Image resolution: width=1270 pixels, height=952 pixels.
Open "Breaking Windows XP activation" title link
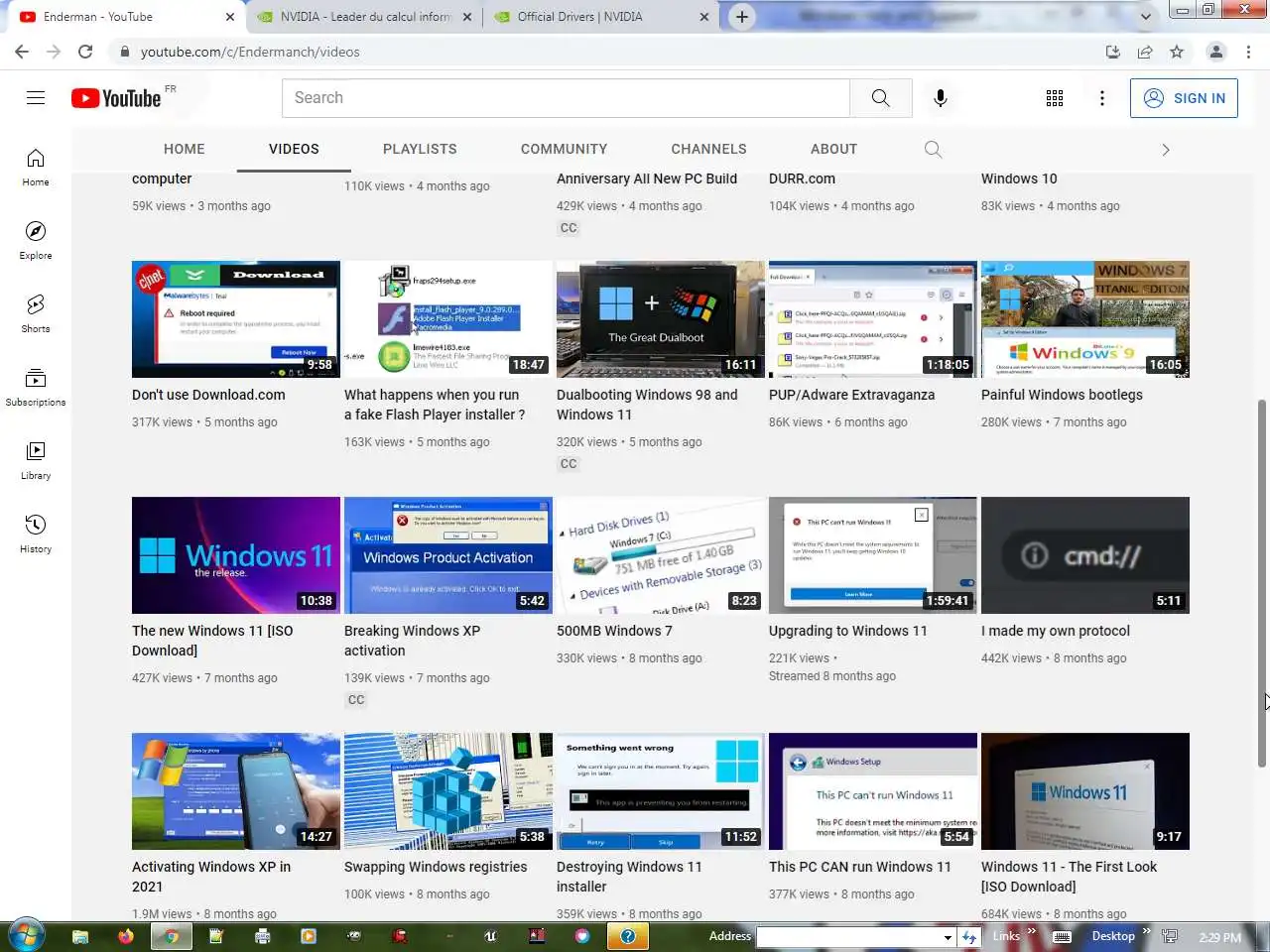(412, 641)
